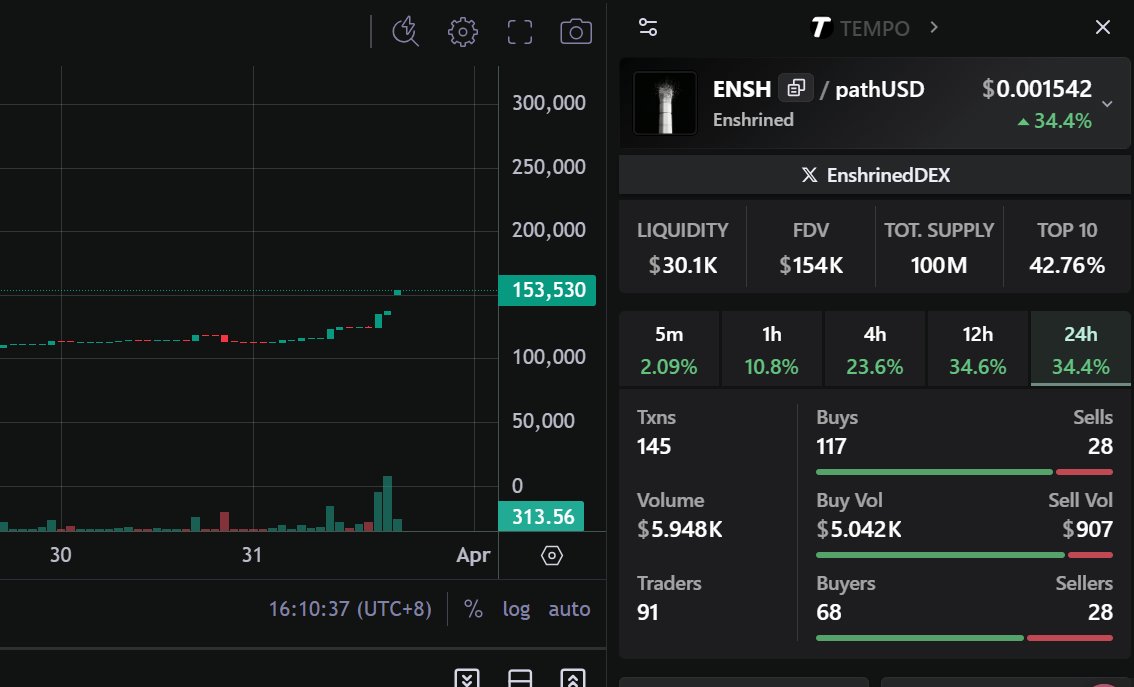Open price scale hexagon settings icon
This screenshot has width=1134, height=687.
click(x=552, y=555)
